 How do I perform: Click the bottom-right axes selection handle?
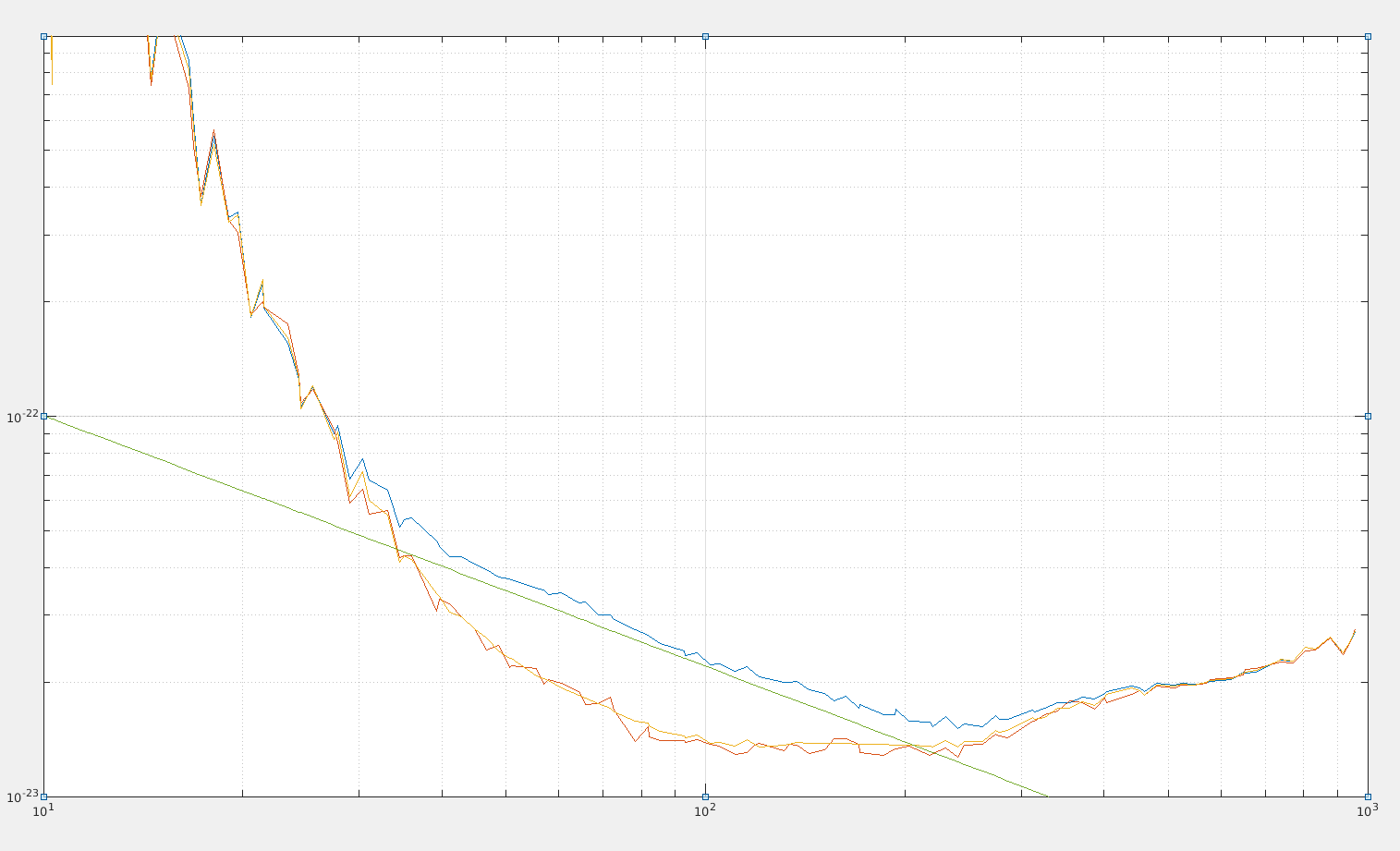pyautogui.click(x=1368, y=796)
